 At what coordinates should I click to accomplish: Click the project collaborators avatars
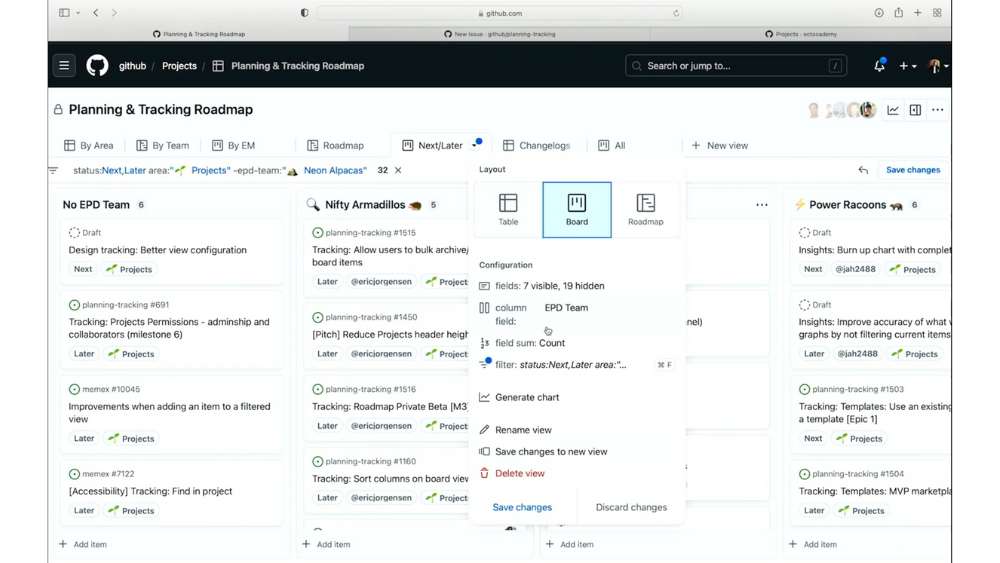click(842, 110)
